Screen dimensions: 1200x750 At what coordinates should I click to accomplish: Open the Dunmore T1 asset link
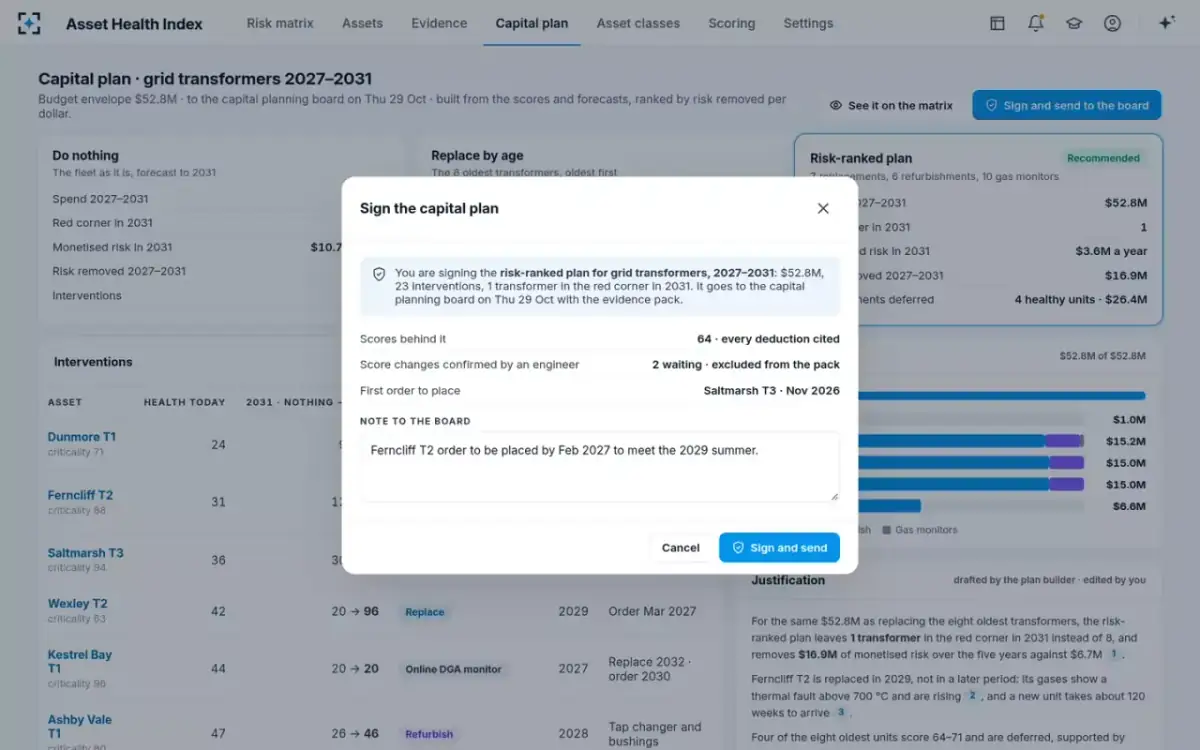coord(82,437)
